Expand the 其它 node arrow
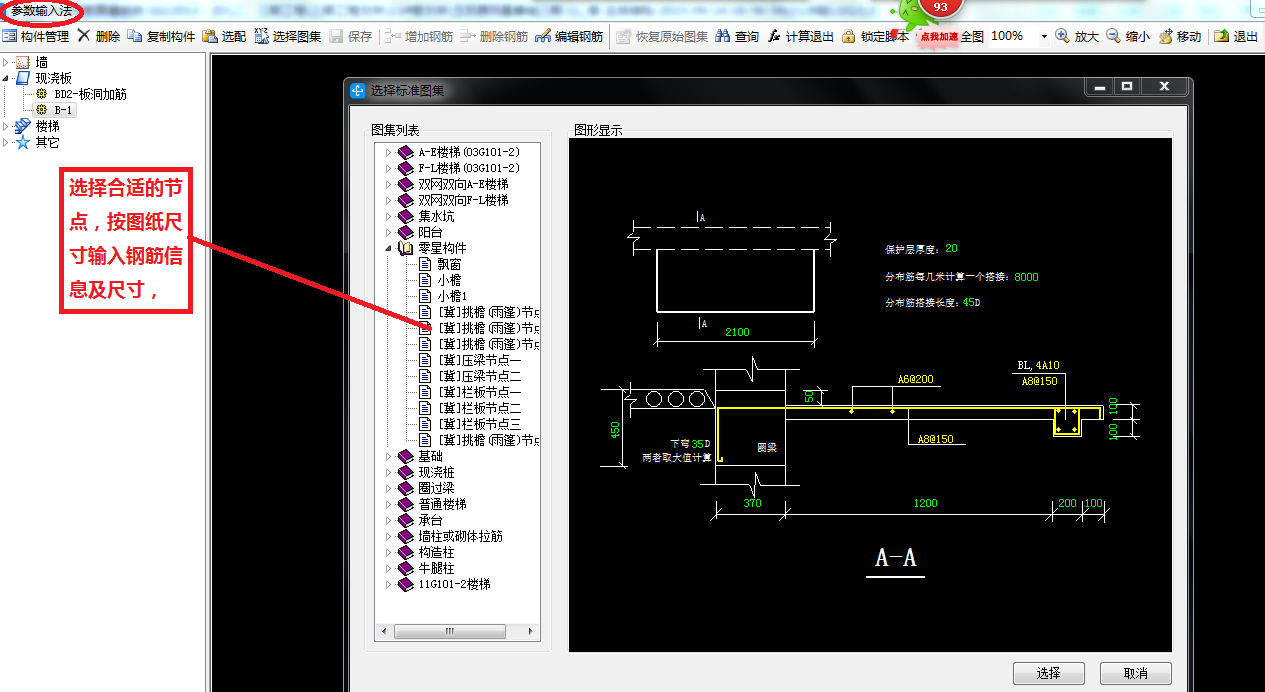 point(7,142)
